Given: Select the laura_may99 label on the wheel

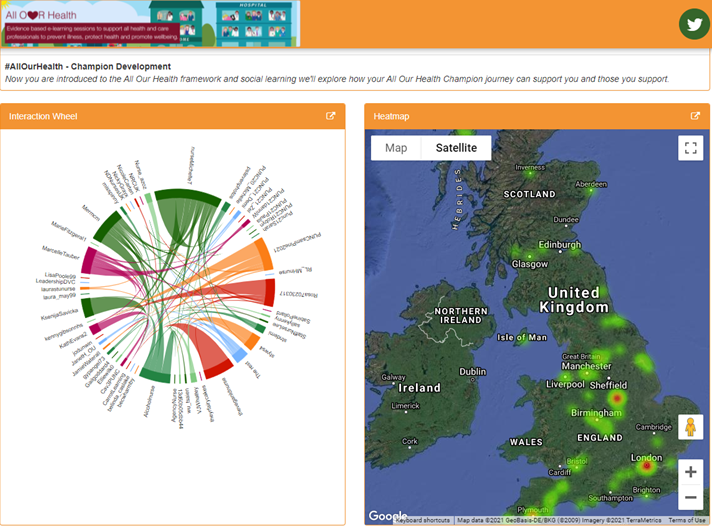Looking at the screenshot, I should [59, 296].
